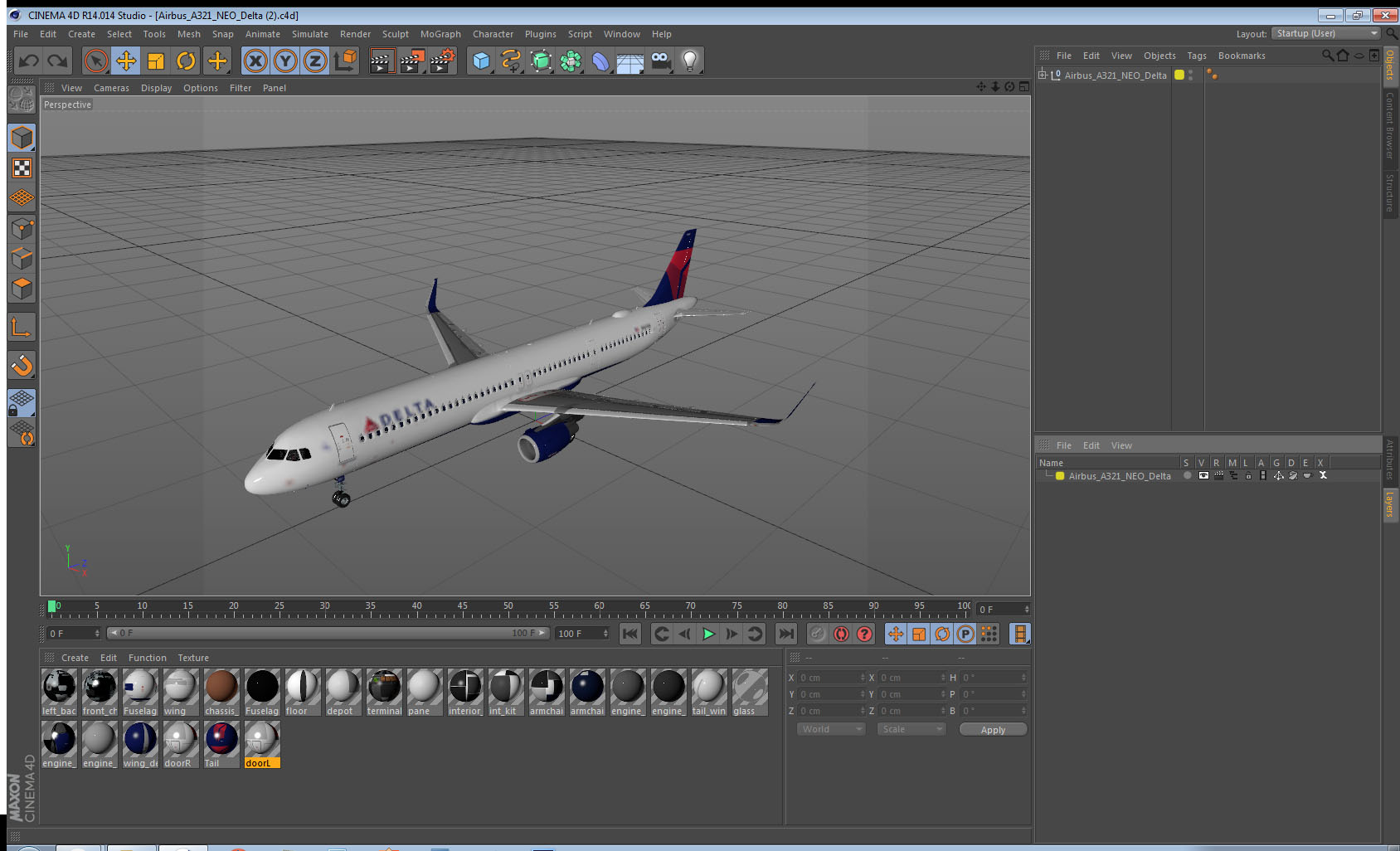This screenshot has height=851, width=1400.
Task: Open the spline pen tool icon
Action: pos(511,61)
